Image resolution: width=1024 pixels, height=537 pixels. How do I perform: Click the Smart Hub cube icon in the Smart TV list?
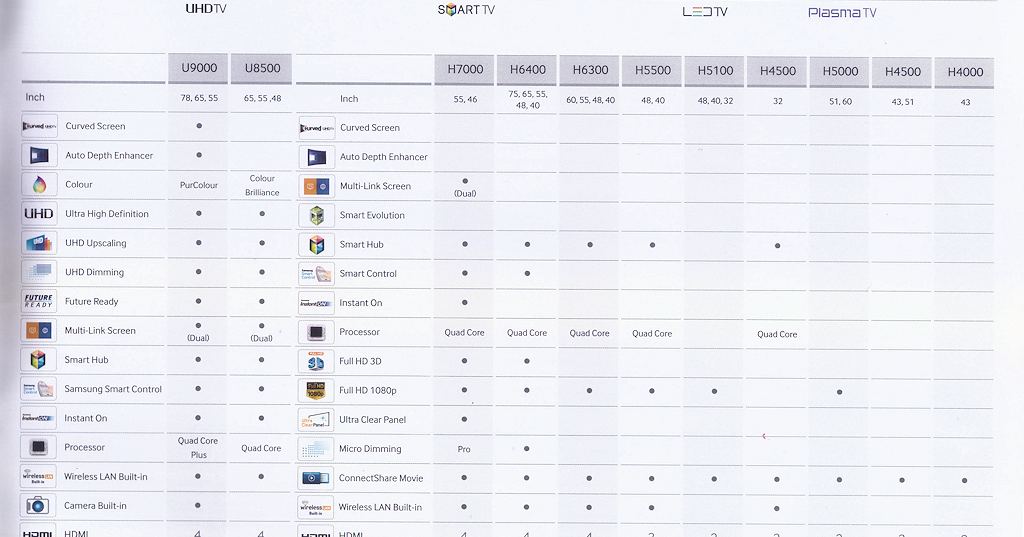point(317,244)
